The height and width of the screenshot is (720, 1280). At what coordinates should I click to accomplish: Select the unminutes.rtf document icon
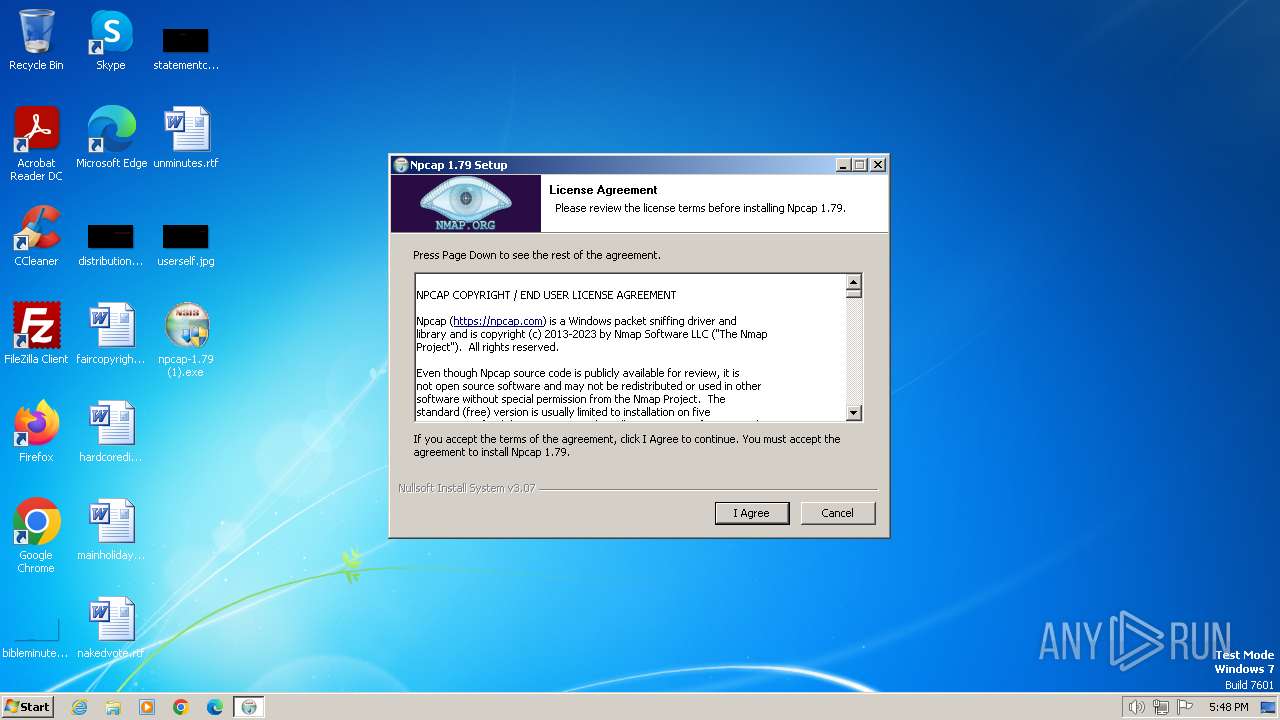(186, 137)
